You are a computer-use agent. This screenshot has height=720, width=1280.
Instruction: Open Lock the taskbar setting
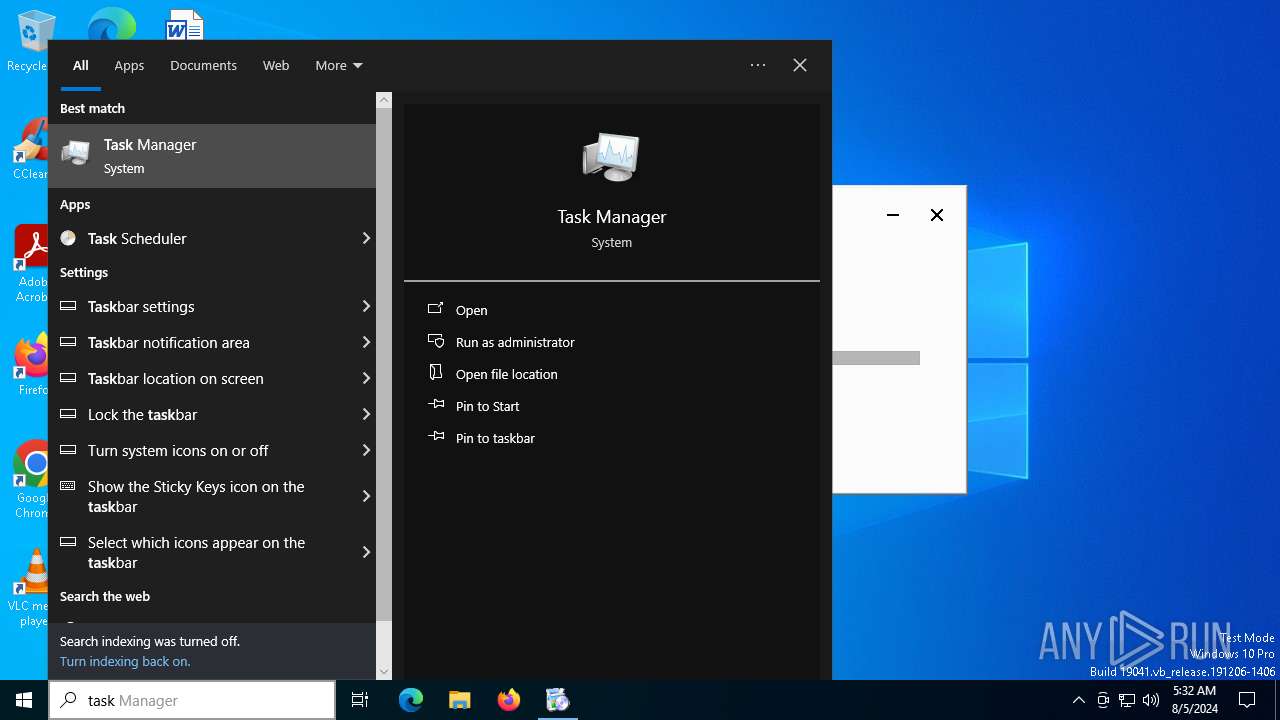pyautogui.click(x=202, y=414)
